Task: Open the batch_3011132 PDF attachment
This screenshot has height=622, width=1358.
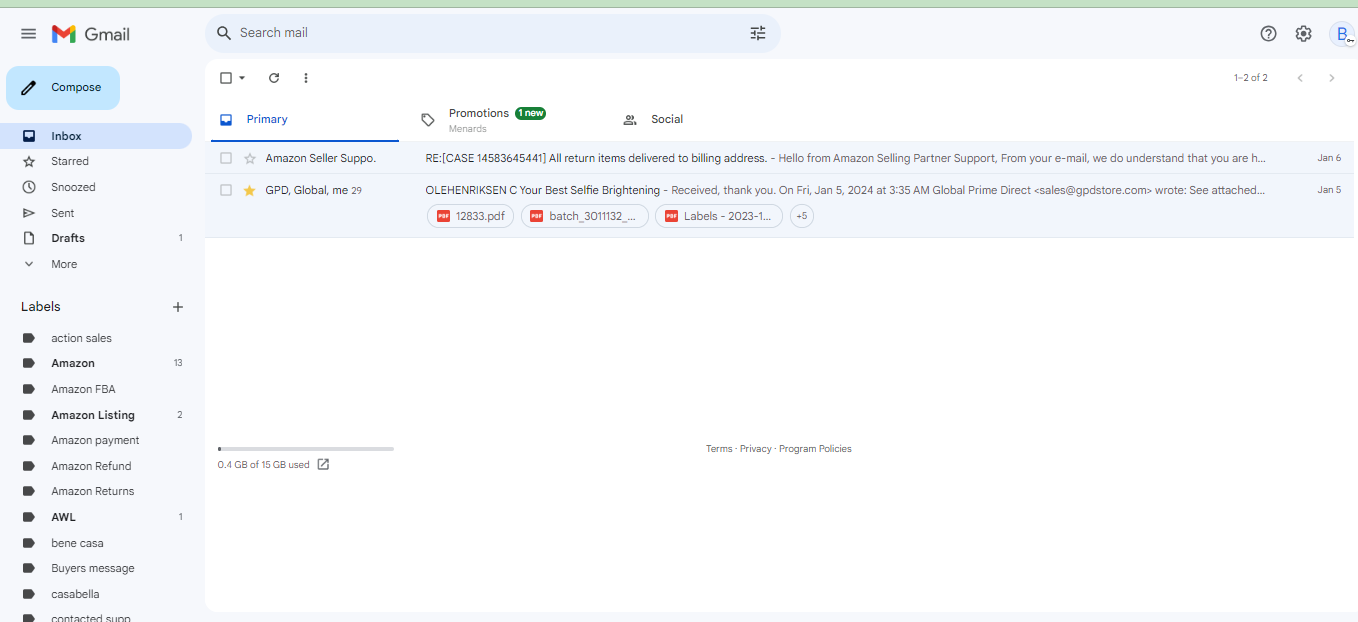Action: tap(585, 216)
